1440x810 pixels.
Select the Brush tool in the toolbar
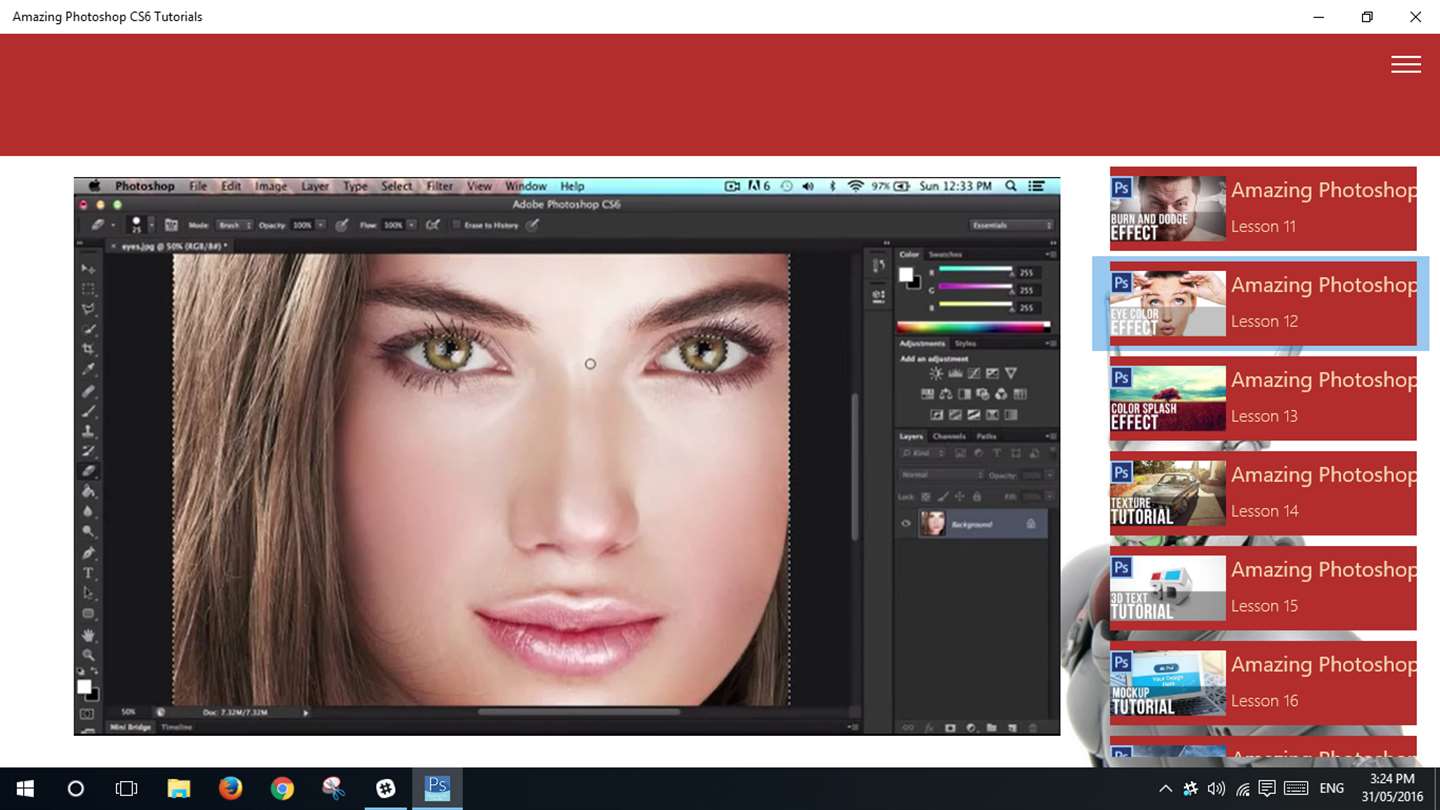pyautogui.click(x=88, y=411)
